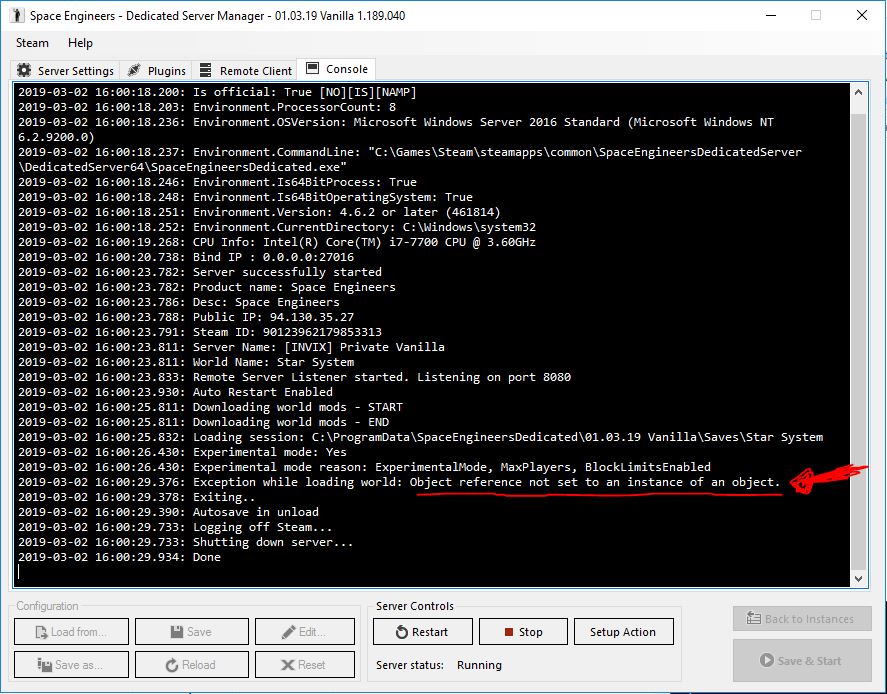Open the Steam menu

(x=32, y=43)
